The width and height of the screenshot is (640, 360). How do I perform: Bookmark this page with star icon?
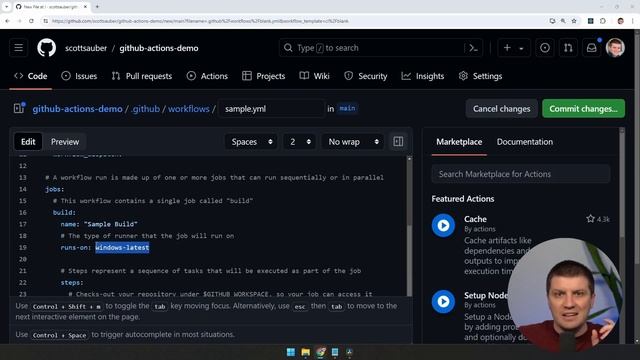tap(574, 21)
